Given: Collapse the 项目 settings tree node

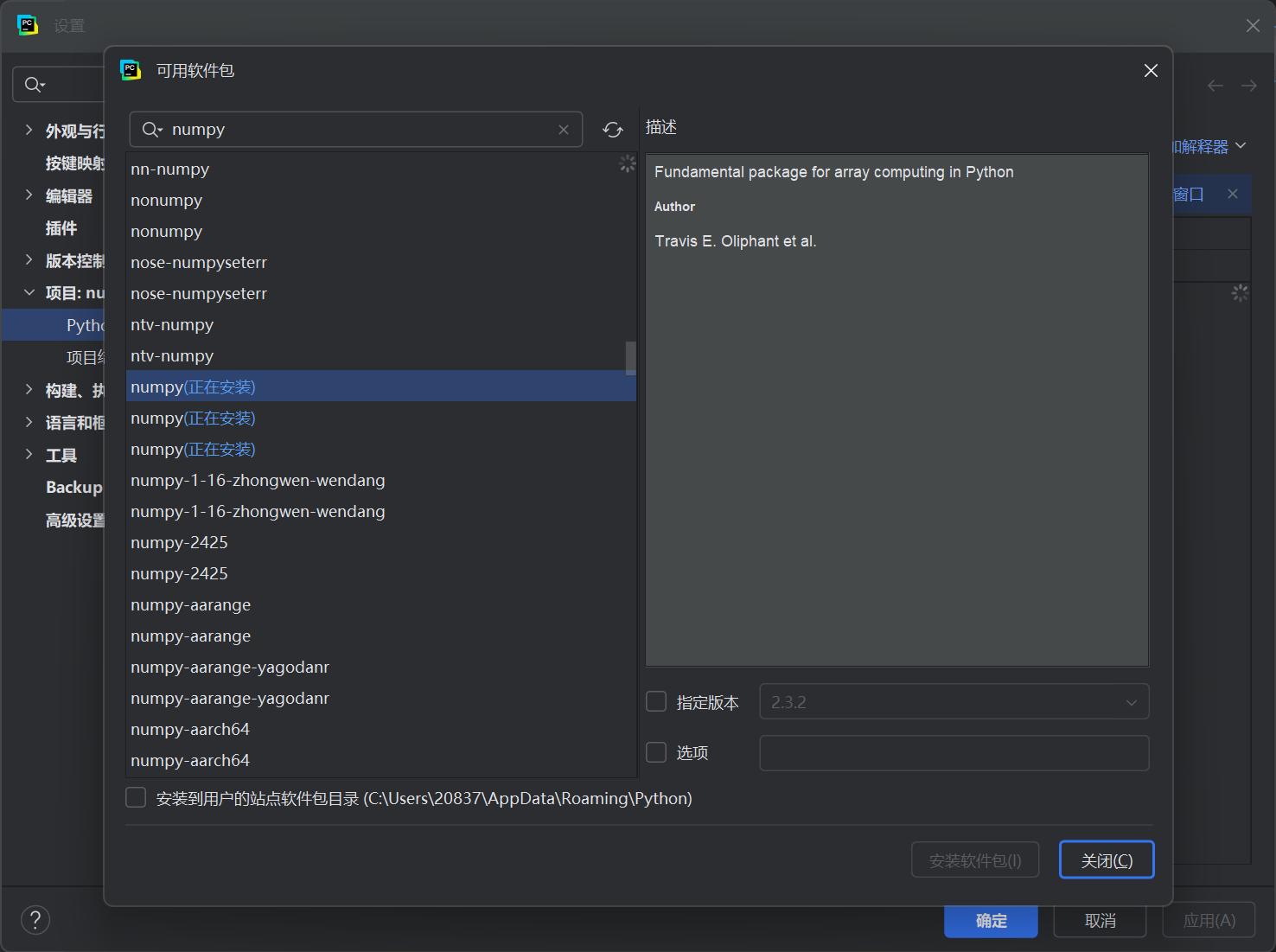Looking at the screenshot, I should click(29, 293).
